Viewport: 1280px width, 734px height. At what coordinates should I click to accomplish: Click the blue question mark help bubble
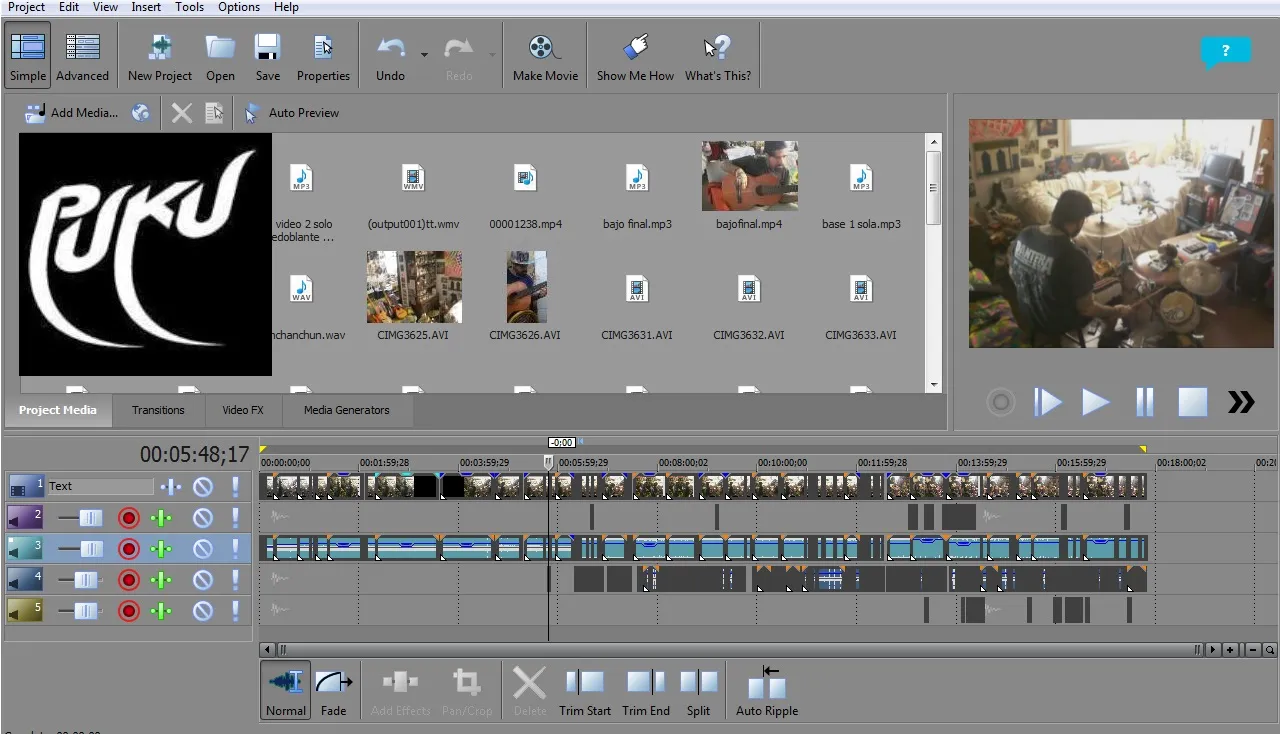pos(1225,52)
